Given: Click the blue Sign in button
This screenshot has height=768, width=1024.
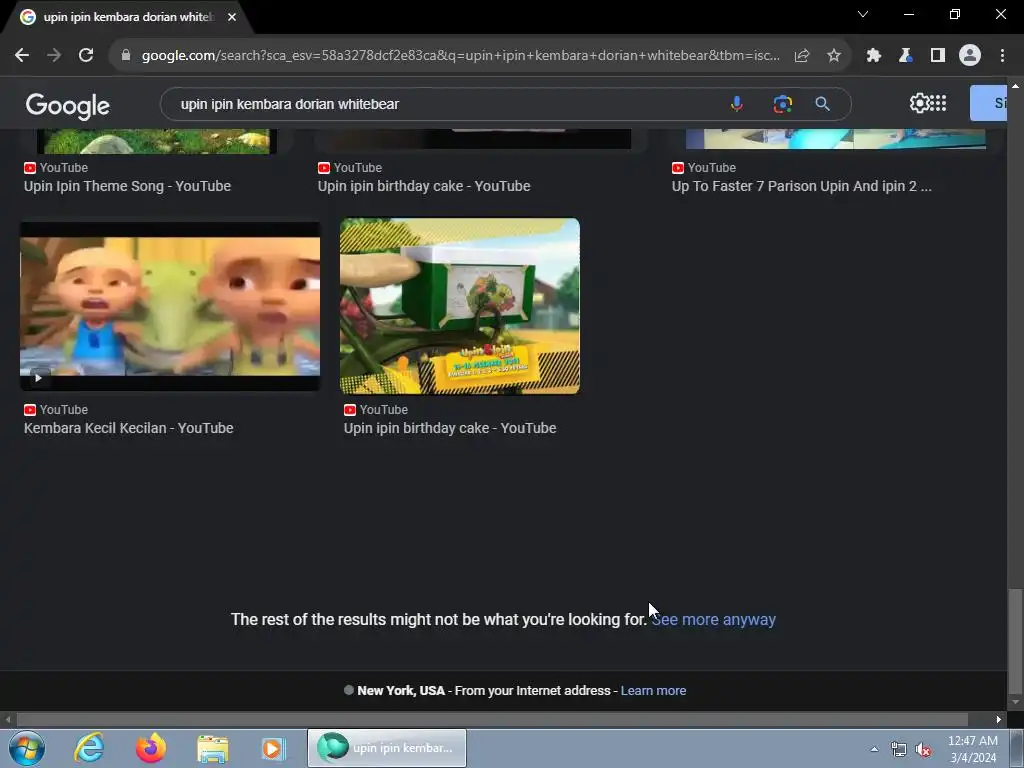Looking at the screenshot, I should (x=988, y=103).
